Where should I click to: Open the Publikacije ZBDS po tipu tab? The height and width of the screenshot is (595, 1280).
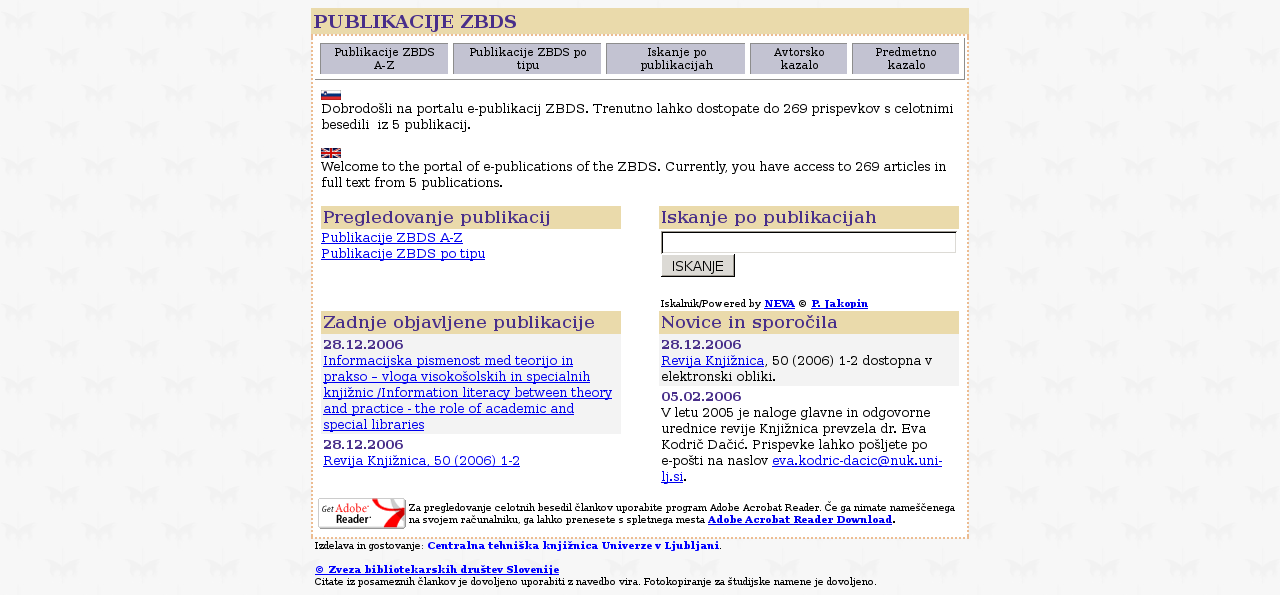527,58
